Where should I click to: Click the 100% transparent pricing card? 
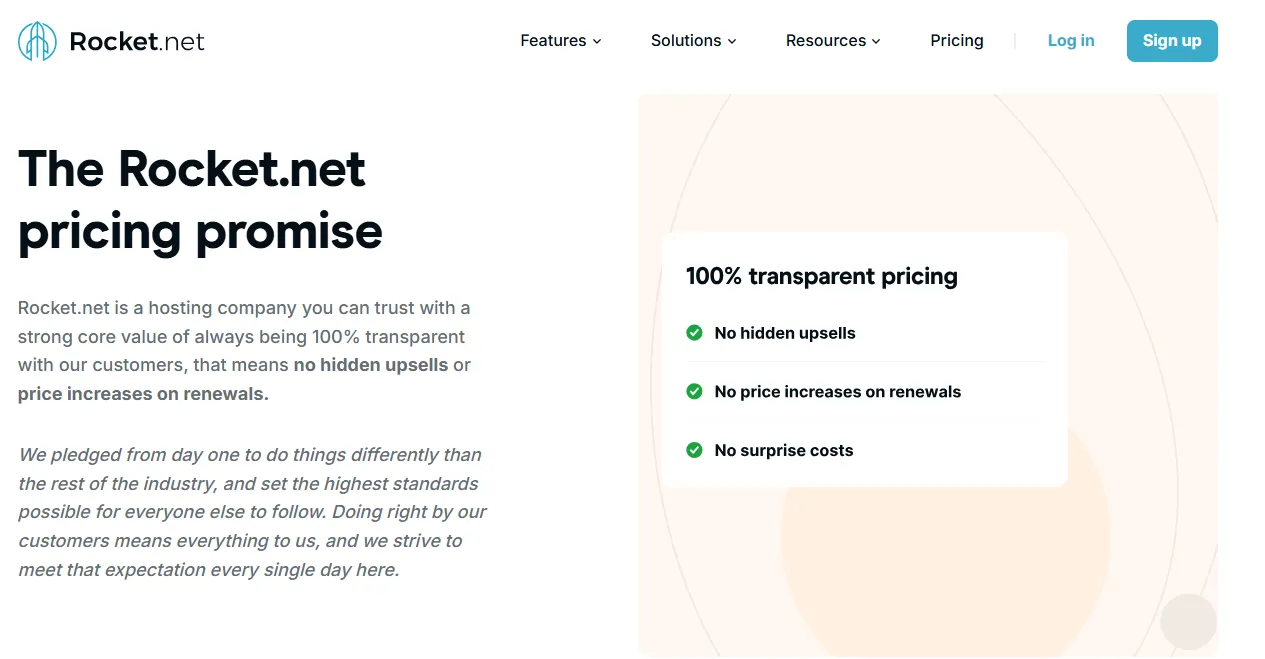pyautogui.click(x=864, y=360)
